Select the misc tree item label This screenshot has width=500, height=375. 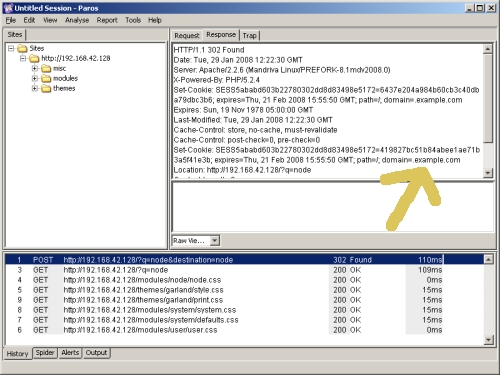[x=59, y=68]
